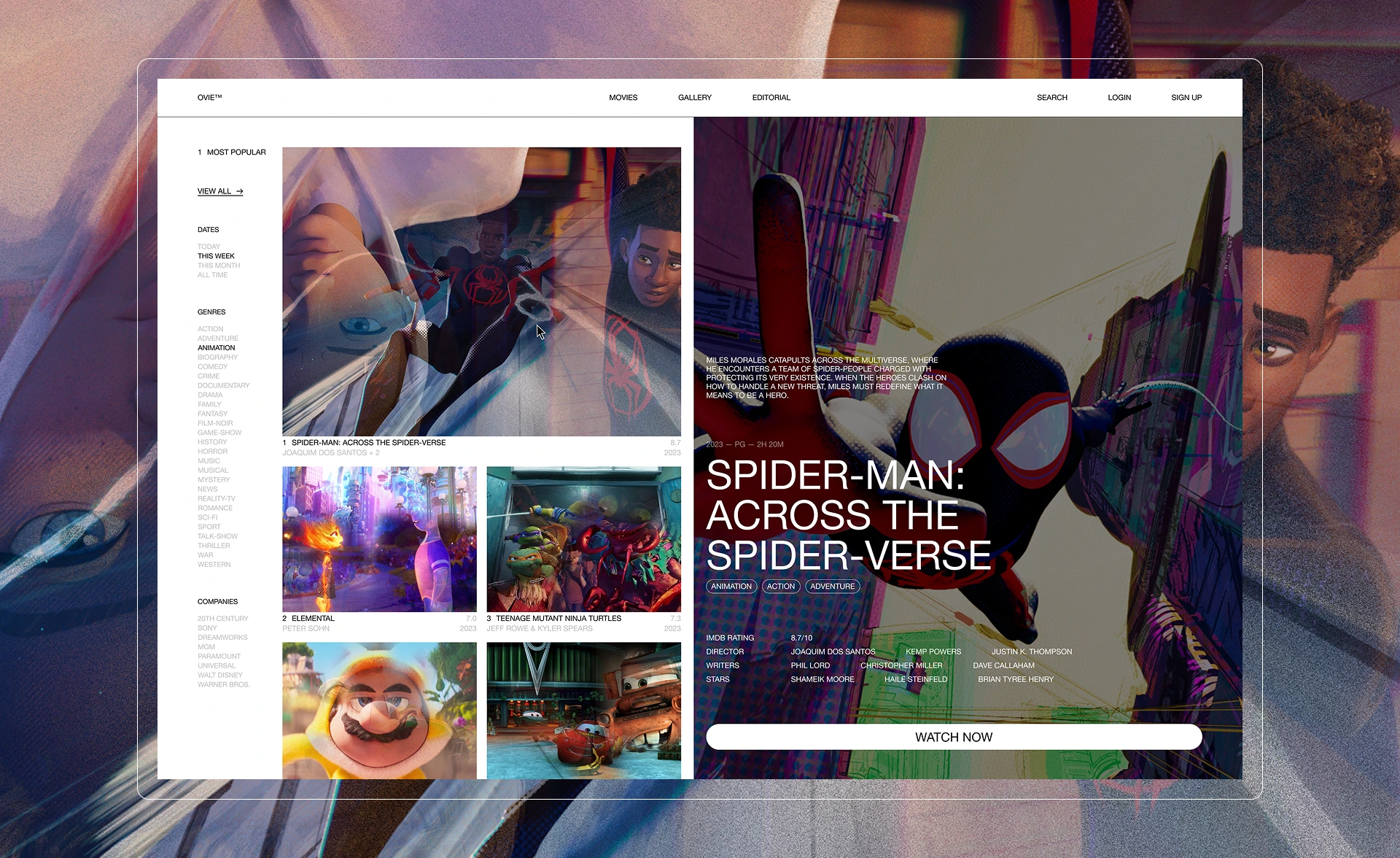Image resolution: width=1400 pixels, height=858 pixels.
Task: Click Search in the top bar
Action: tap(1051, 98)
